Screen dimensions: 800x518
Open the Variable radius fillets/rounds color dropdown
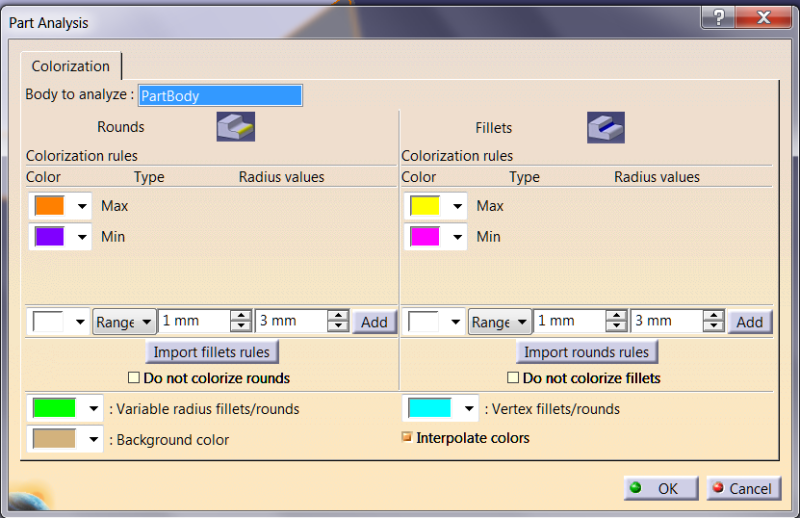coord(93,408)
